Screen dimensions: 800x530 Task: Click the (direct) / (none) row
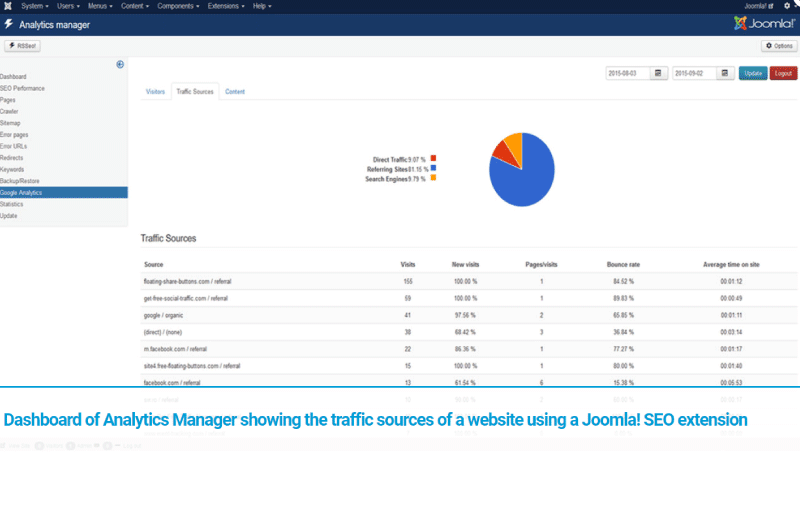click(x=469, y=332)
